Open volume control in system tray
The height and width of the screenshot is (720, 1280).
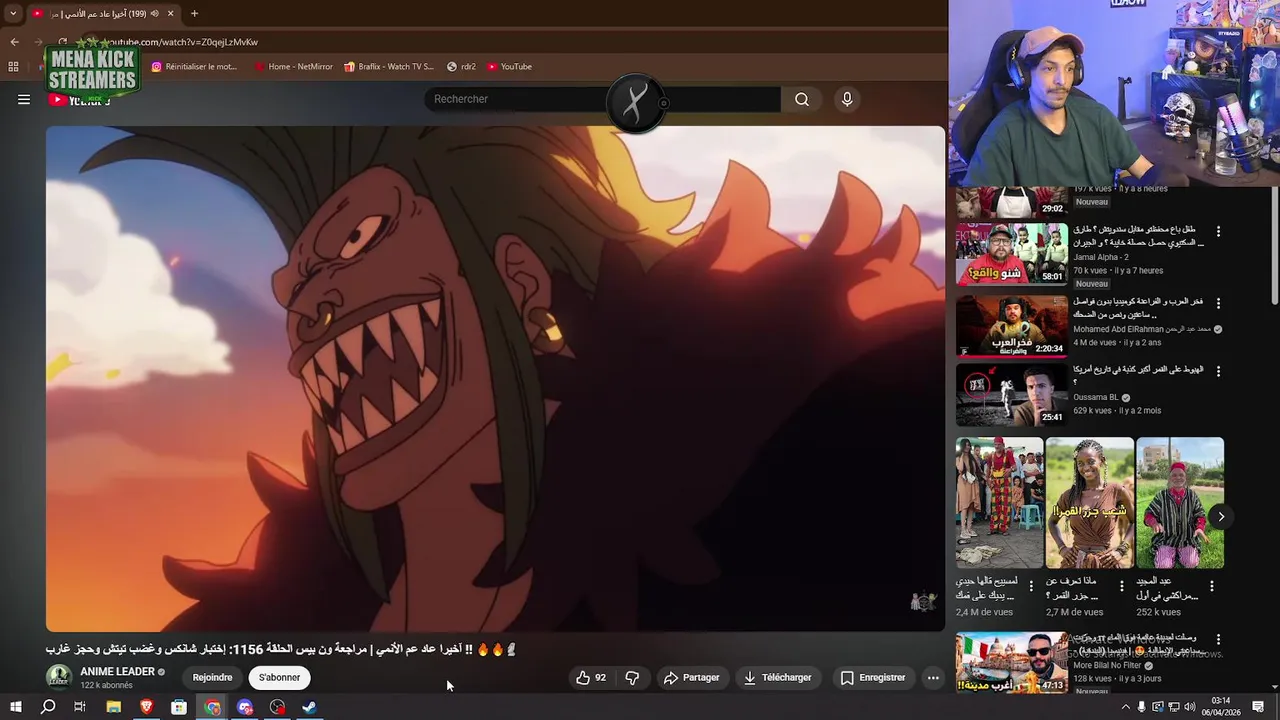pyautogui.click(x=1190, y=707)
